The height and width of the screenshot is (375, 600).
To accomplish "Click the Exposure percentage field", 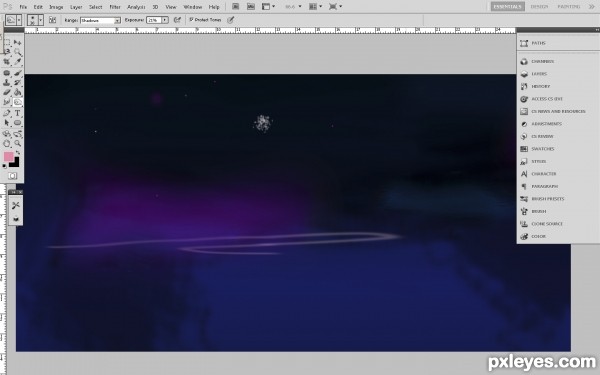I will coord(154,20).
